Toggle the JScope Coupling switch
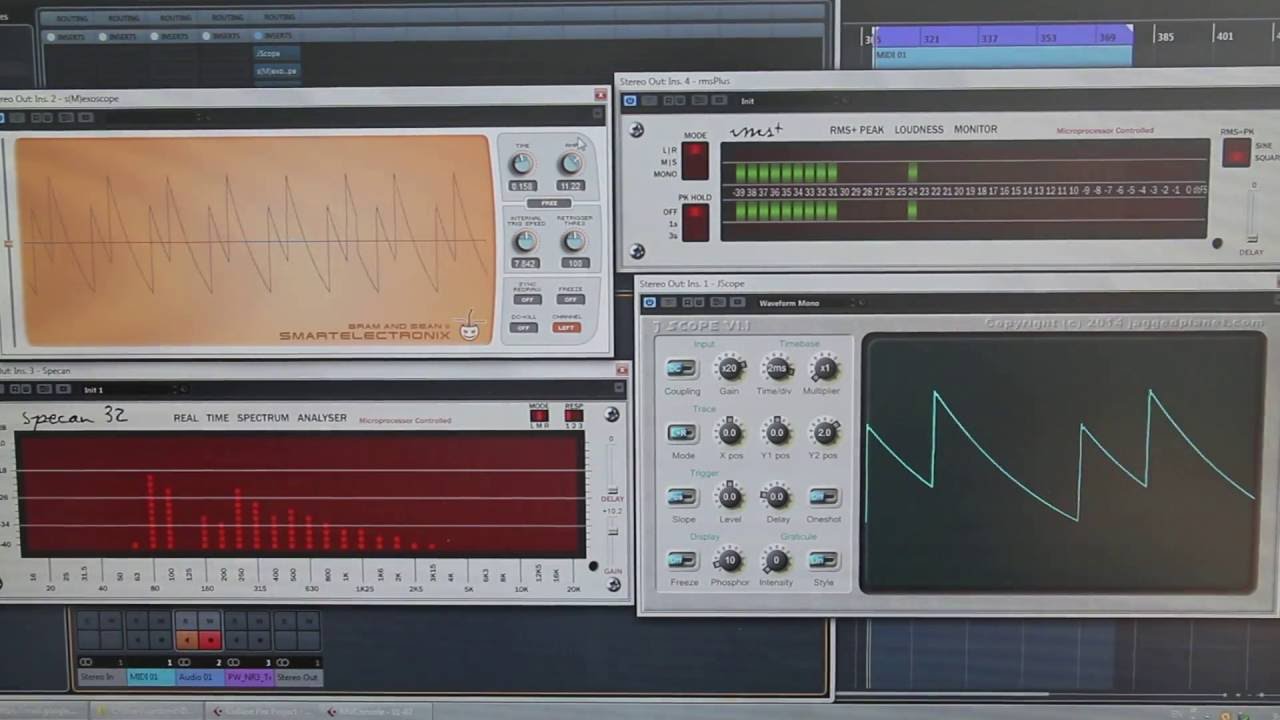The width and height of the screenshot is (1280, 720). (x=681, y=368)
